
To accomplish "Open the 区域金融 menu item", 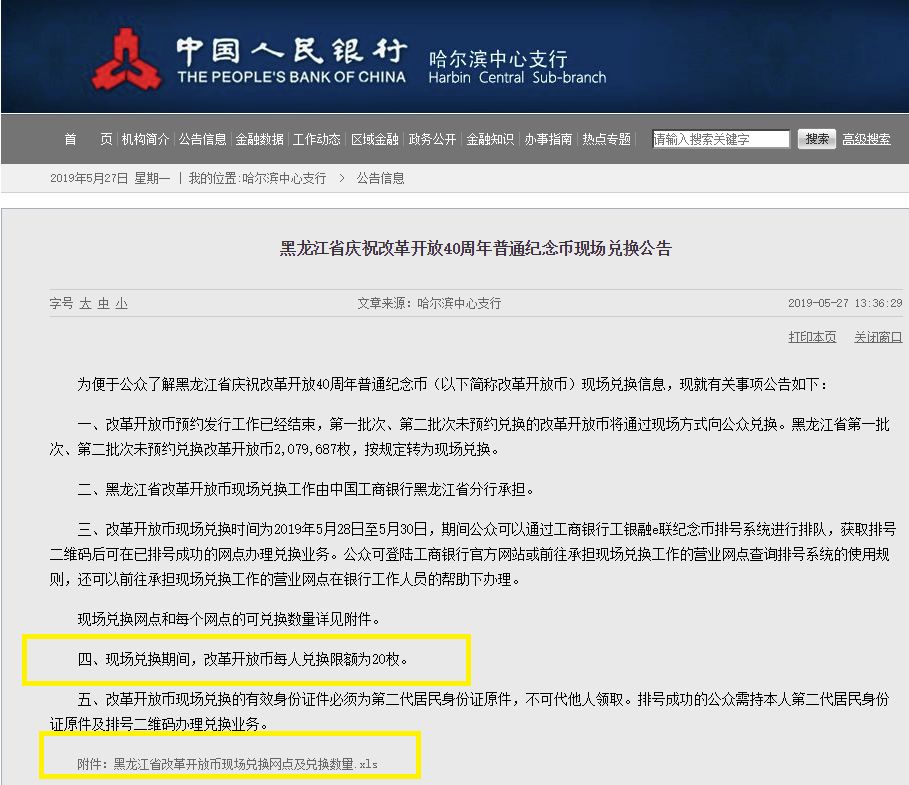I will (374, 139).
